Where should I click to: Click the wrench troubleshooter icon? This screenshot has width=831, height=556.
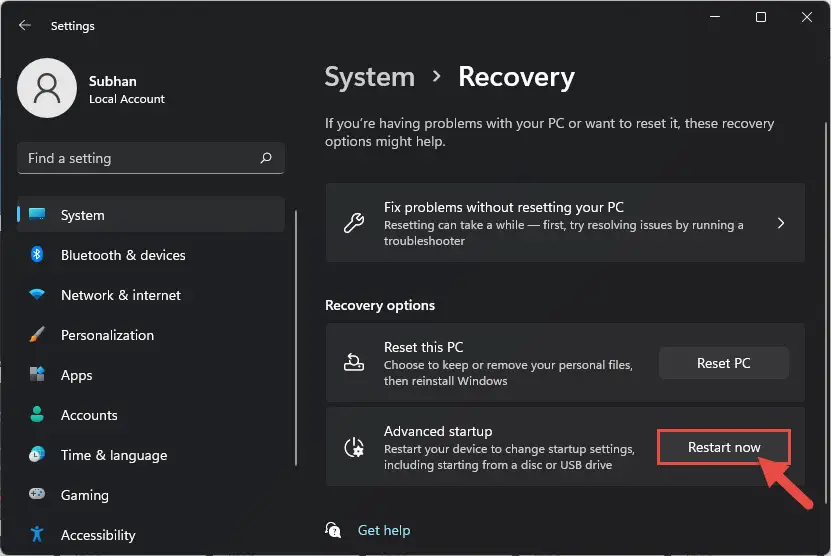click(x=353, y=223)
